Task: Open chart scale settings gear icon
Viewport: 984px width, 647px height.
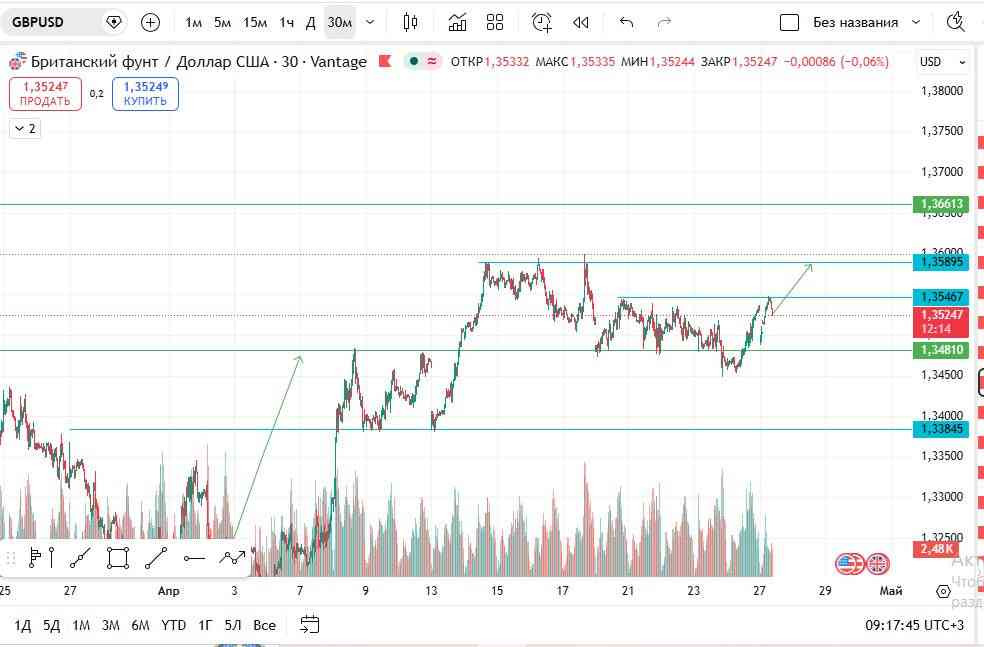Action: tap(943, 591)
